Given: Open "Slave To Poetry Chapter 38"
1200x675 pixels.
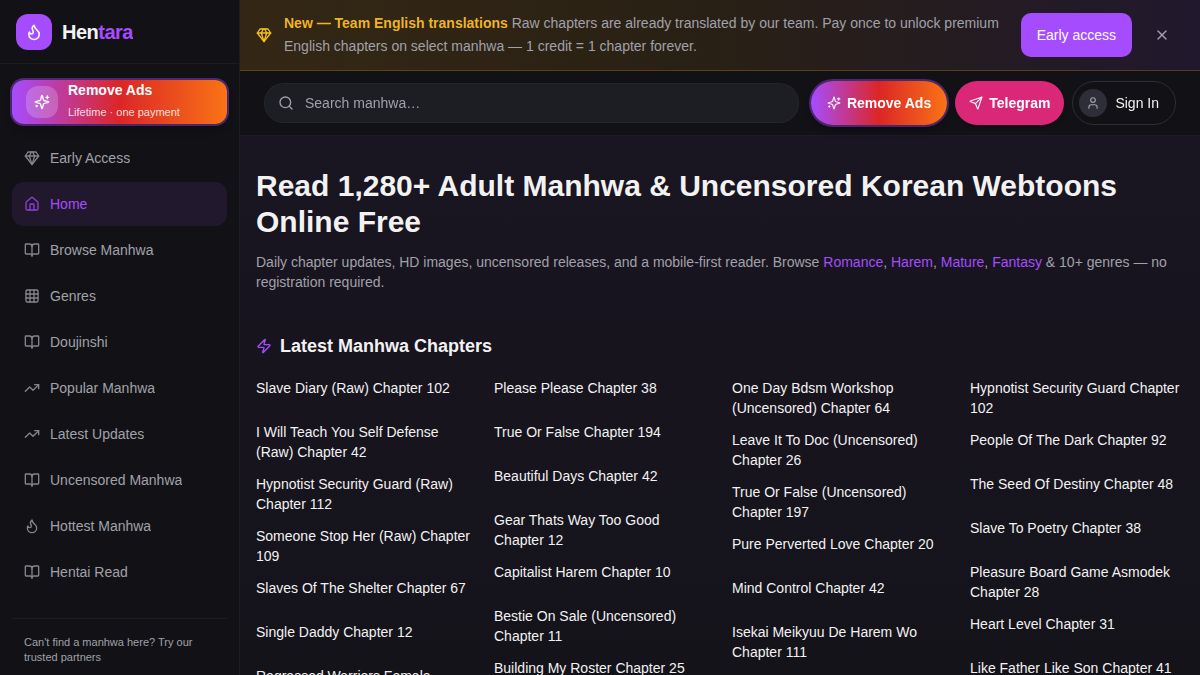Looking at the screenshot, I should point(1055,528).
